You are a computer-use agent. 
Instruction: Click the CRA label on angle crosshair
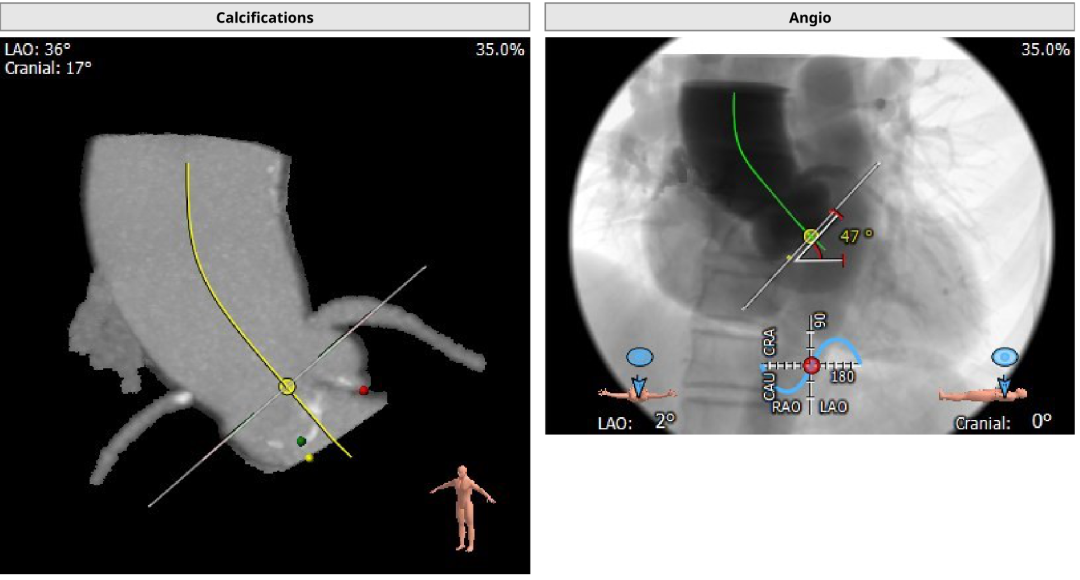769,342
